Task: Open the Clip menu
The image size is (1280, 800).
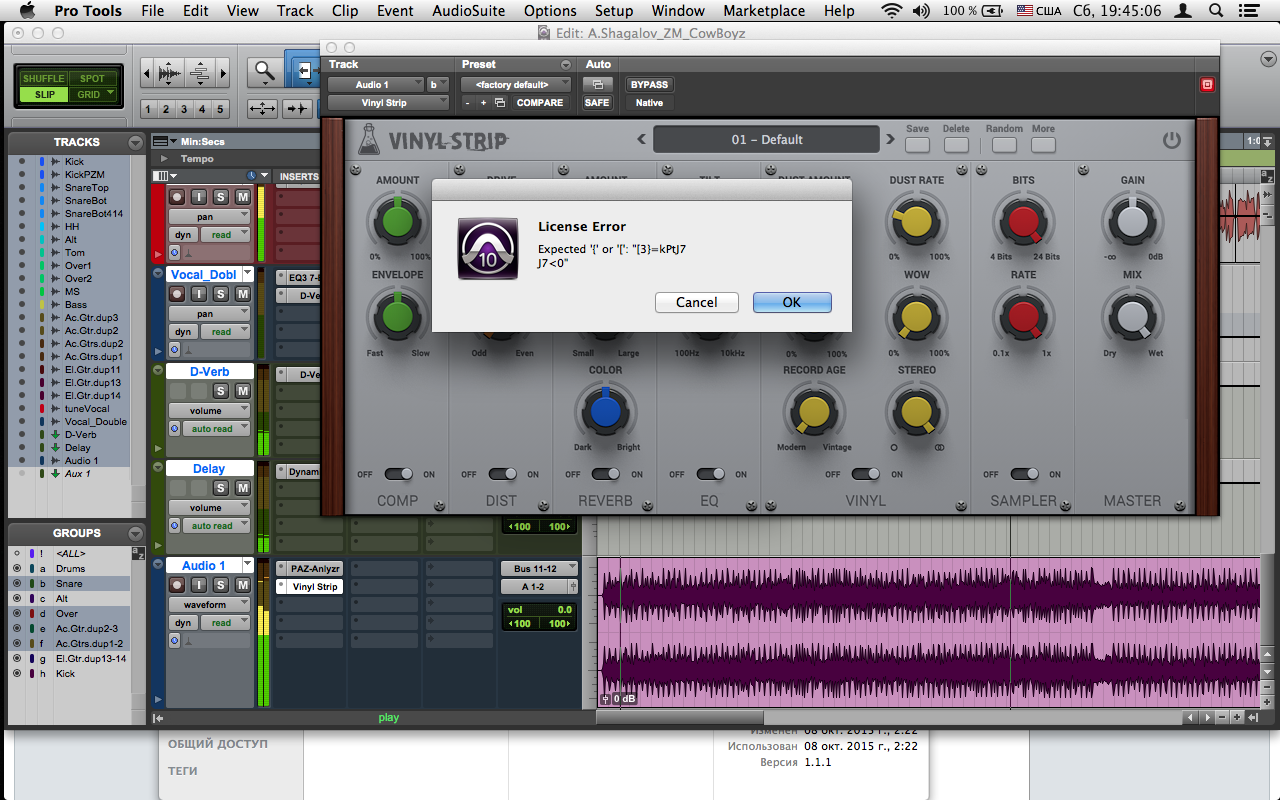Action: click(345, 11)
